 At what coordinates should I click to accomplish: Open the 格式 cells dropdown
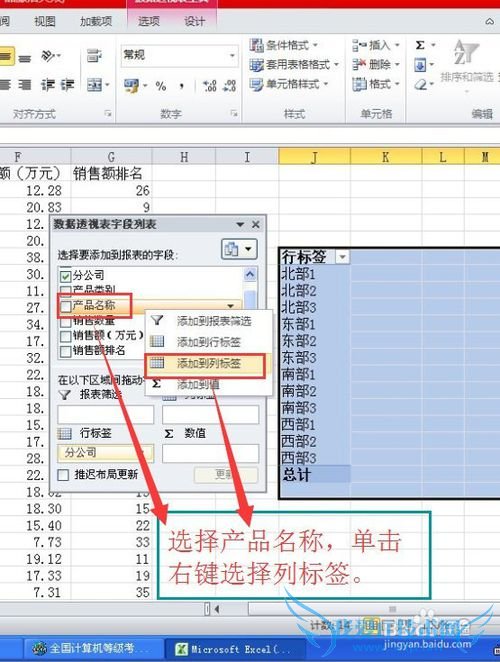pyautogui.click(x=376, y=84)
